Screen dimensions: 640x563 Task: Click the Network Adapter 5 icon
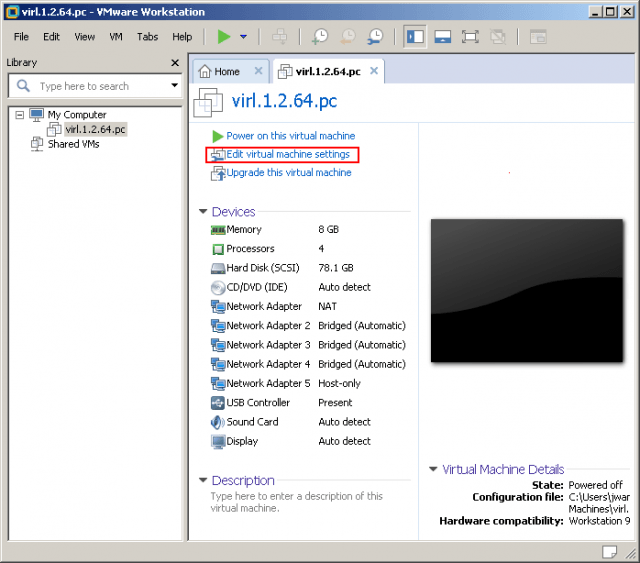tap(218, 383)
